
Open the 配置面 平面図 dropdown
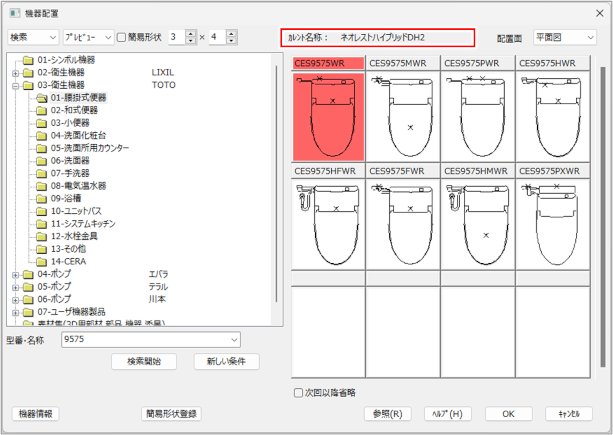coord(565,37)
